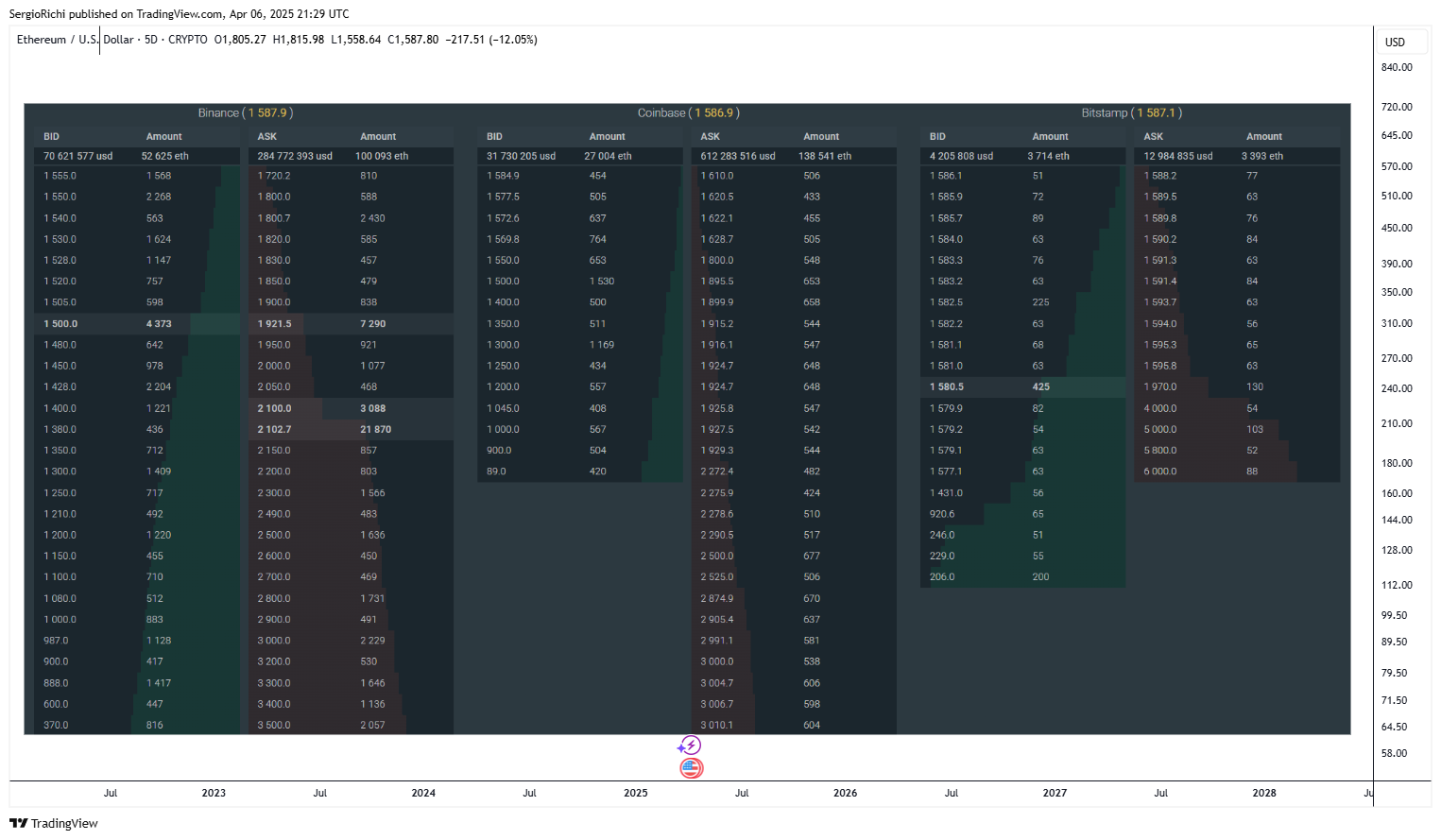The height and width of the screenshot is (840, 1441).
Task: Click the Binance ask price 1 921.5
Action: pyautogui.click(x=275, y=324)
